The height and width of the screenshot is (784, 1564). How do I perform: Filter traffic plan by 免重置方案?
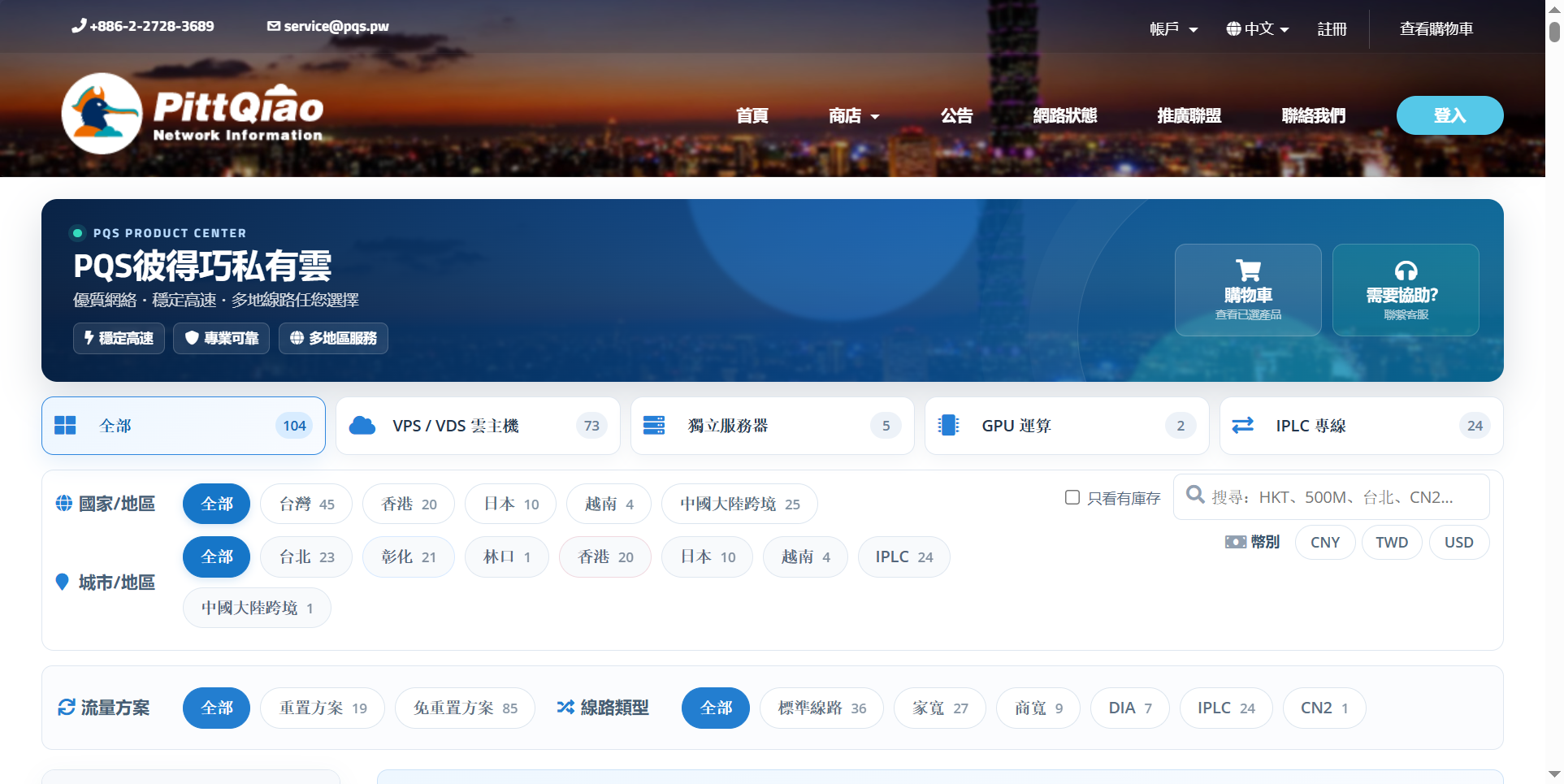click(x=466, y=708)
